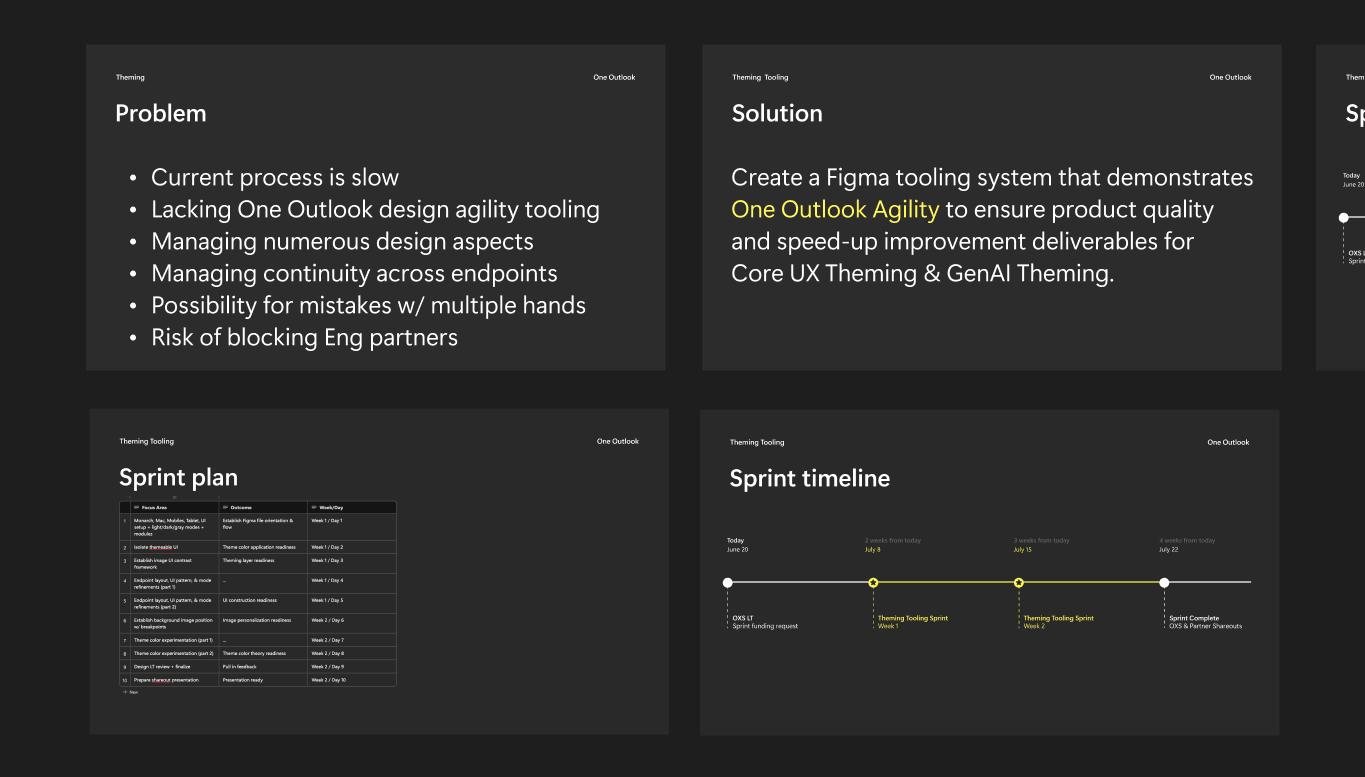Image resolution: width=1365 pixels, height=777 pixels.
Task: Click 'Sprint Complete' timeline label
Action: pyautogui.click(x=1194, y=618)
